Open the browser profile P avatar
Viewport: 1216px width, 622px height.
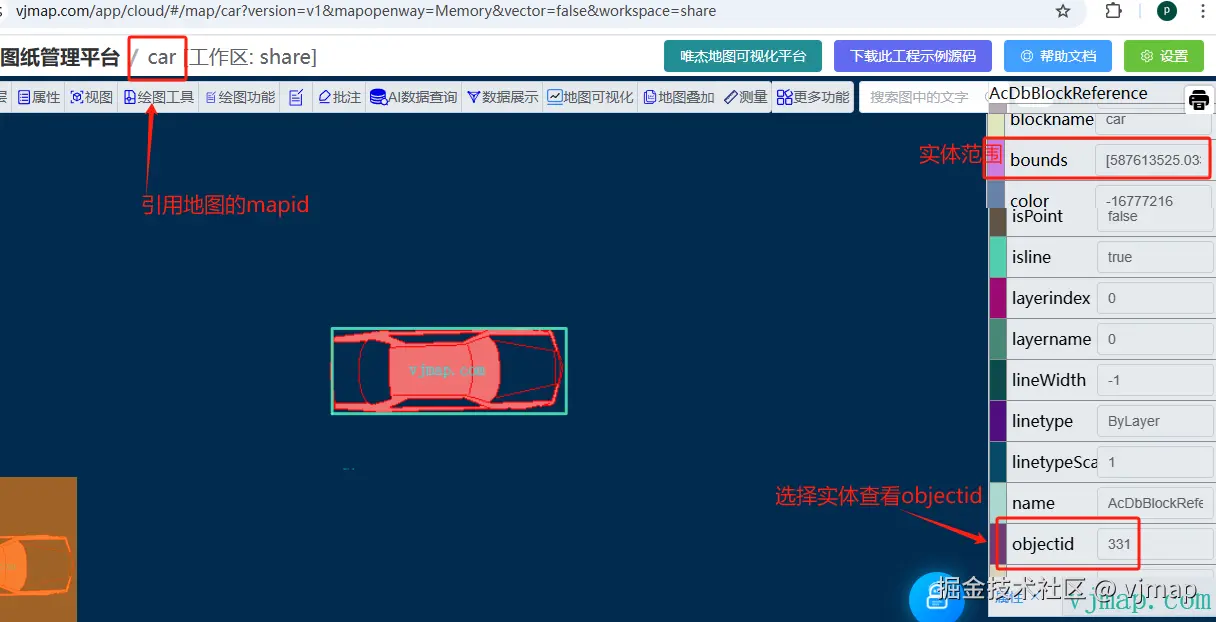(1166, 11)
